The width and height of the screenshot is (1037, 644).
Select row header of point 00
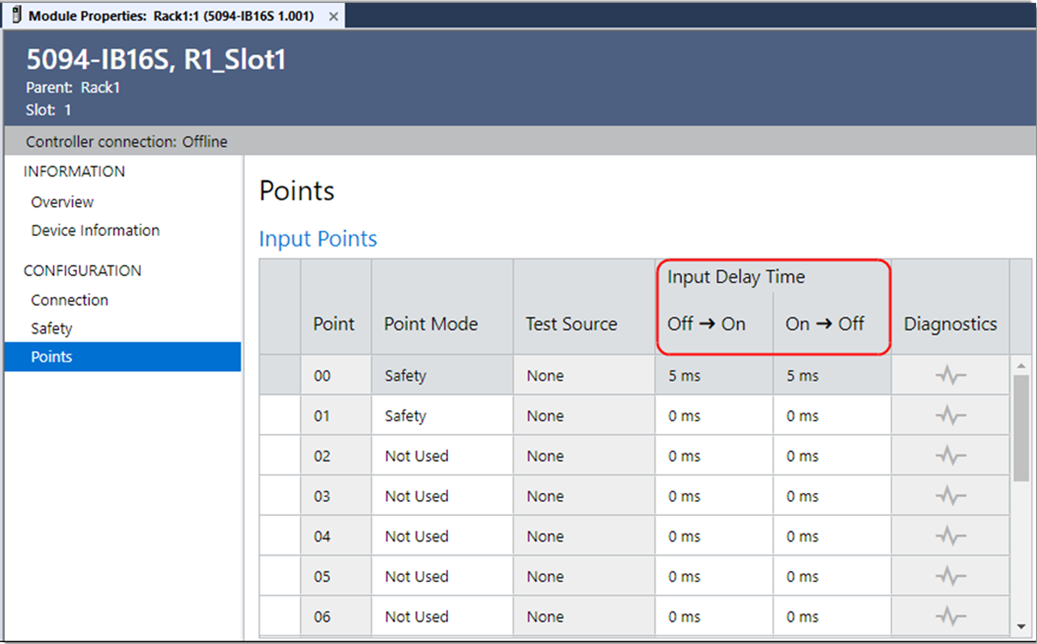[280, 376]
